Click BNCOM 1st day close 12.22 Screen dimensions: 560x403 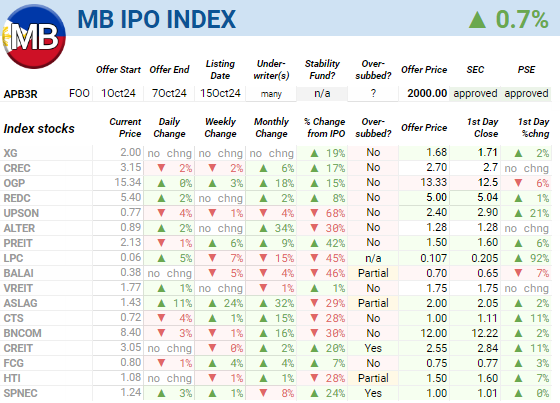484,333
